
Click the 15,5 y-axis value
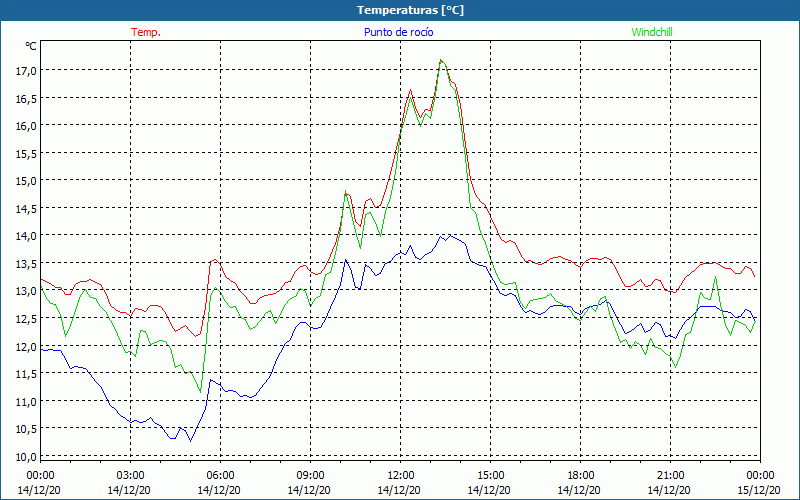click(x=26, y=154)
